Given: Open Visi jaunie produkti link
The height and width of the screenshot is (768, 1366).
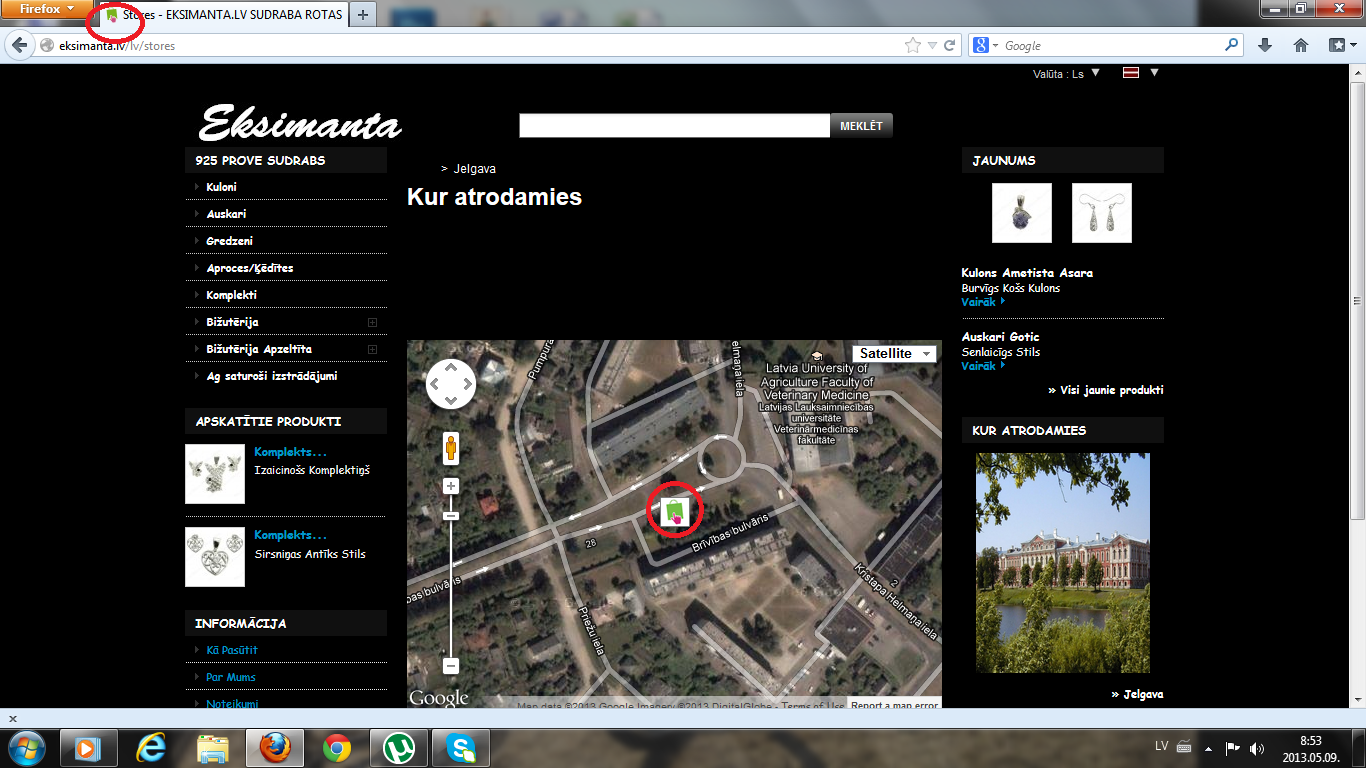Looking at the screenshot, I should [1106, 390].
